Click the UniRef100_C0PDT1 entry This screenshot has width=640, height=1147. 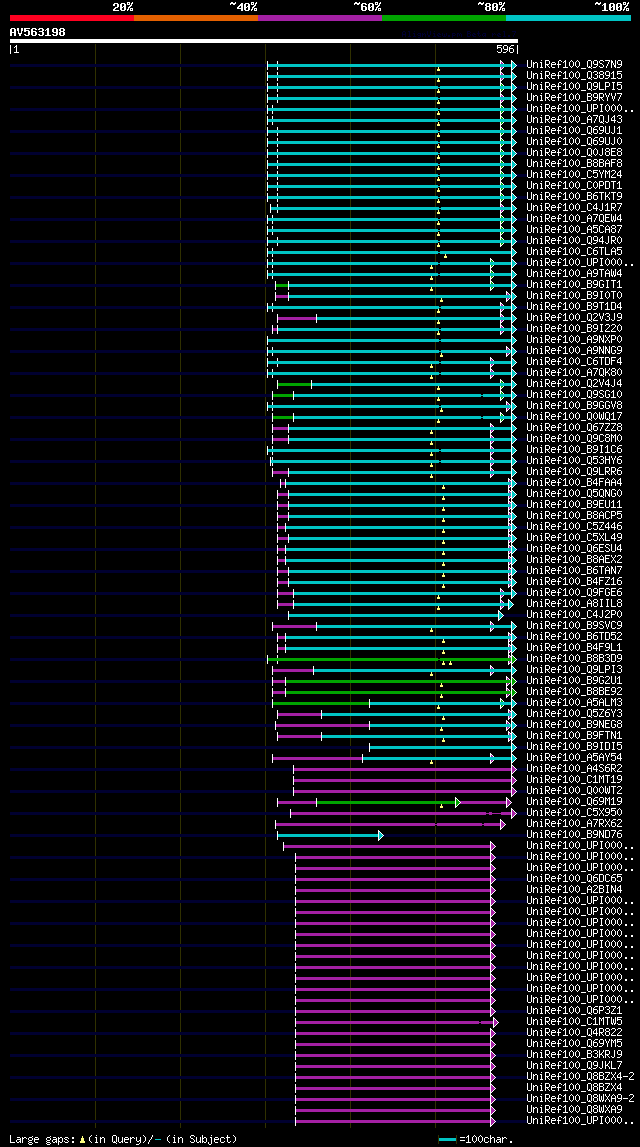click(574, 185)
